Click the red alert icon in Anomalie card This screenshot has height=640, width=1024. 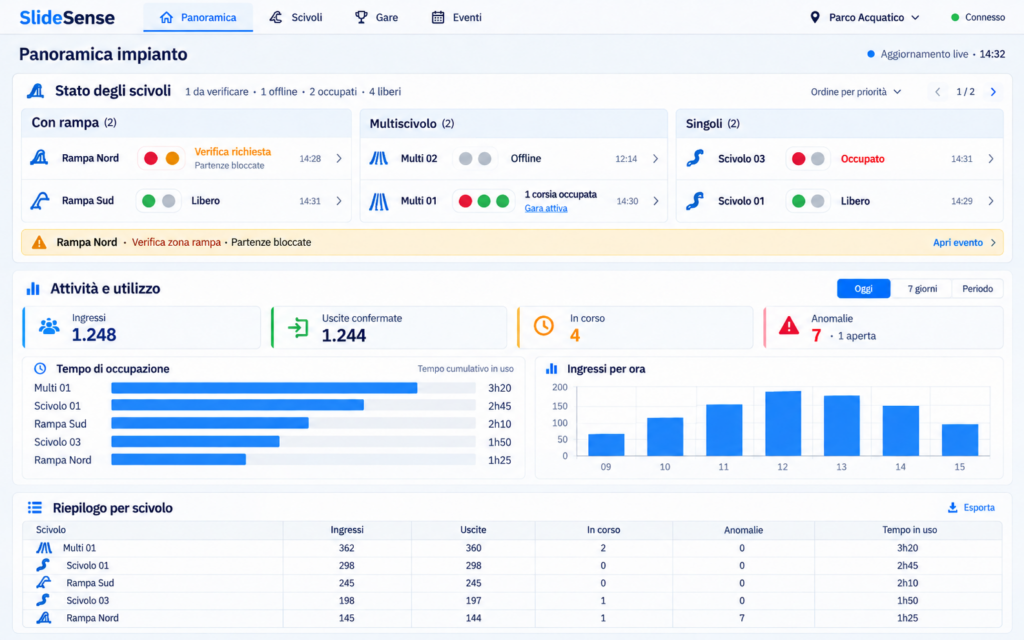click(x=789, y=325)
